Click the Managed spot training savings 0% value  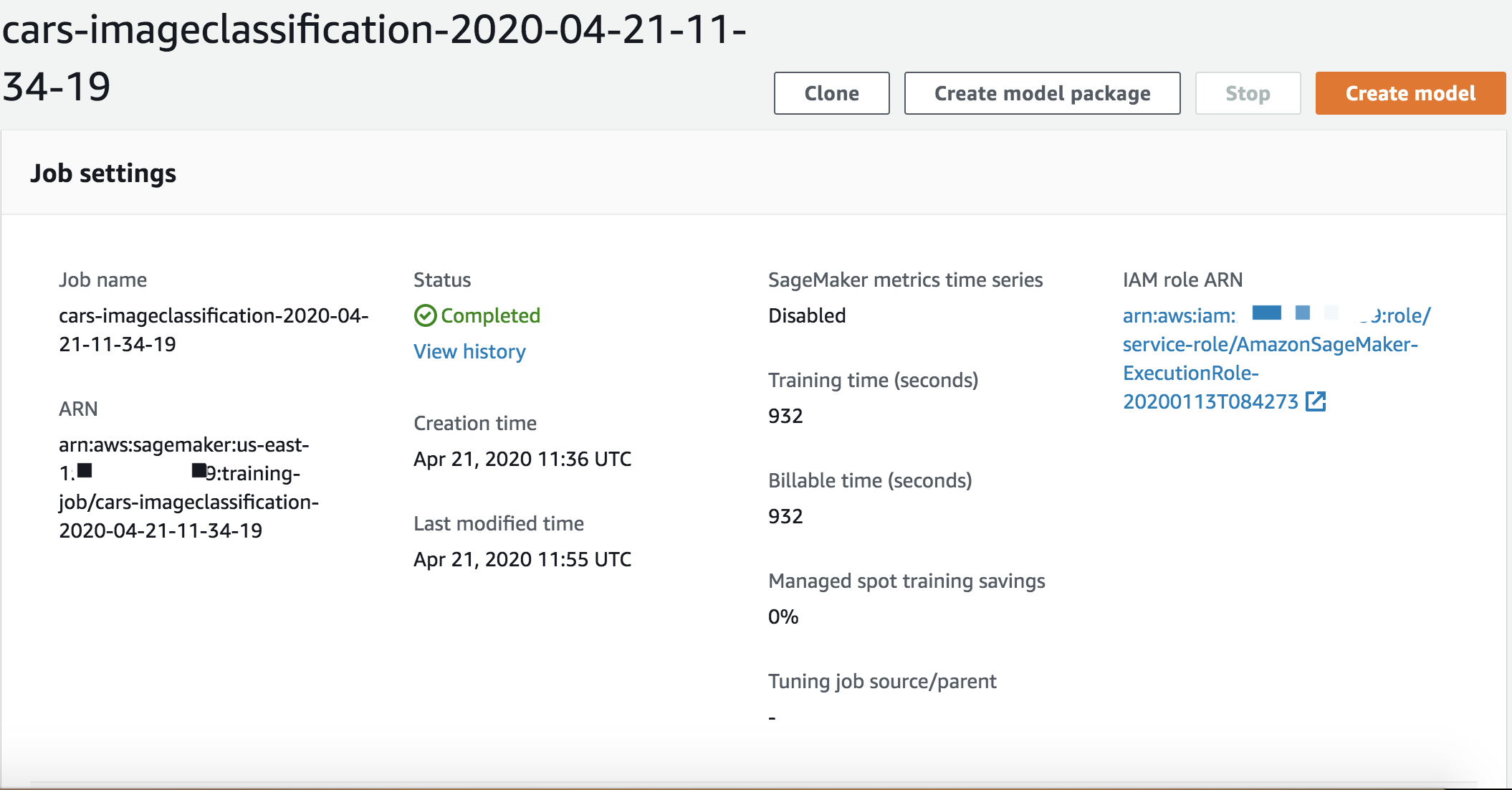click(x=783, y=617)
